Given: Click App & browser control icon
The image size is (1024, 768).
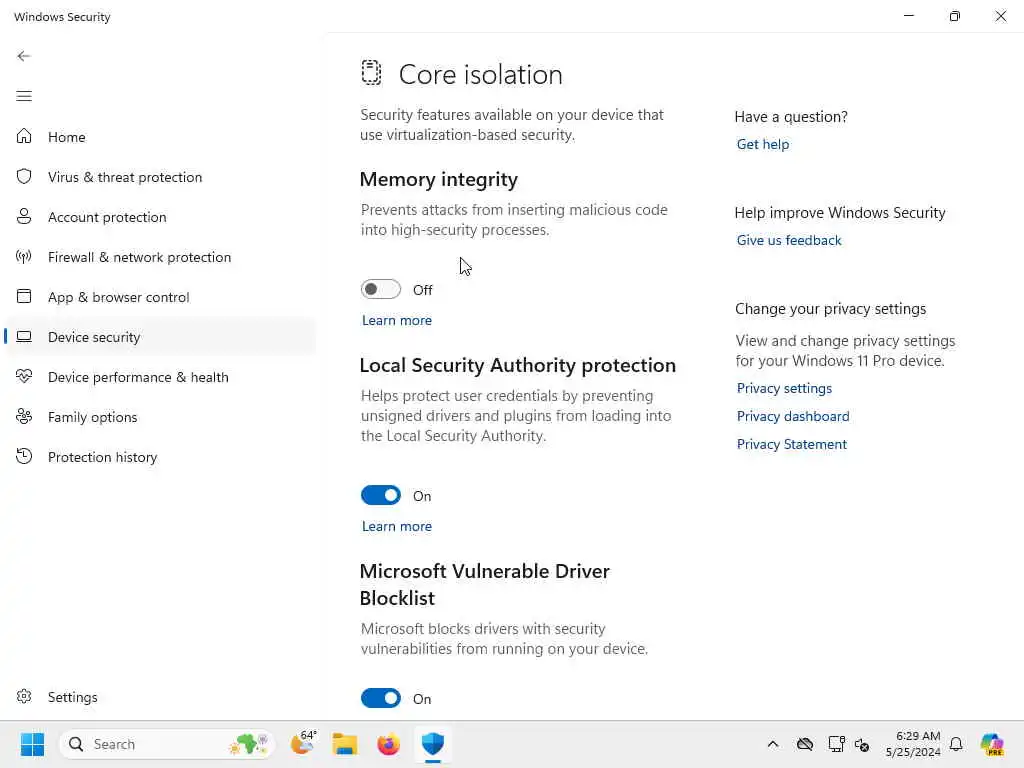Looking at the screenshot, I should click(24, 297).
